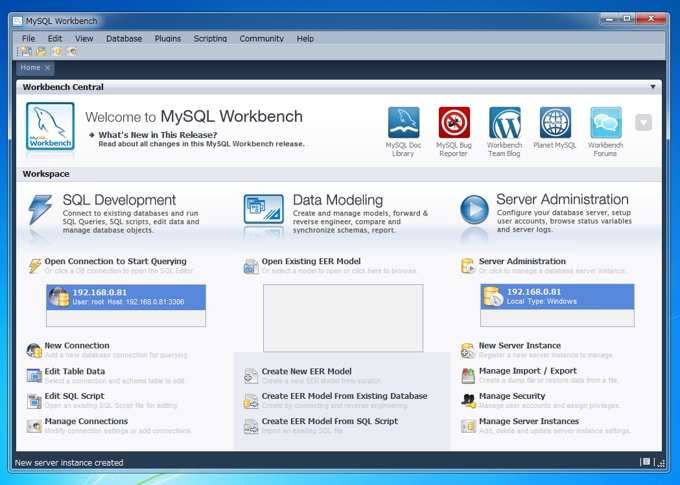Click the Manage Server Instances icon
The width and height of the screenshot is (680, 485).
[468, 426]
